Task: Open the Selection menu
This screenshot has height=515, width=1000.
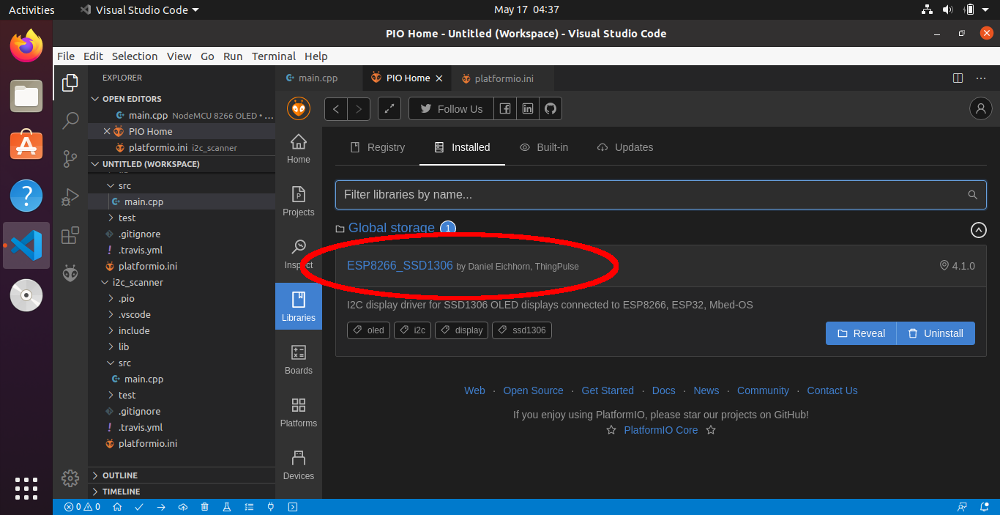Action: pos(135,56)
